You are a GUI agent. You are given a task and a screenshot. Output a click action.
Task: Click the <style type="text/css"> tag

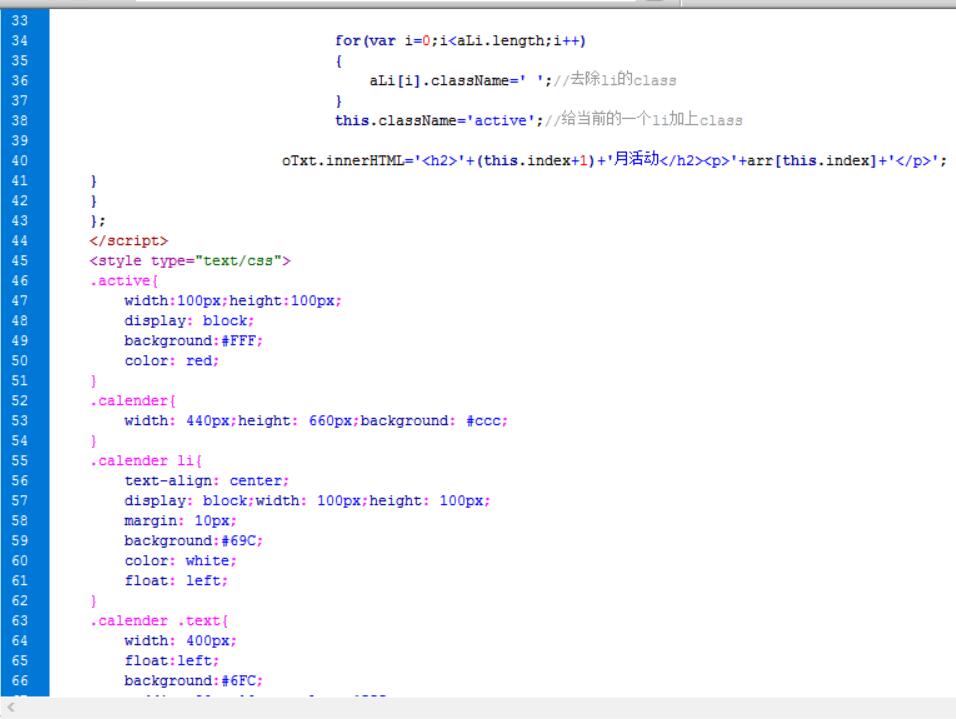coord(190,261)
